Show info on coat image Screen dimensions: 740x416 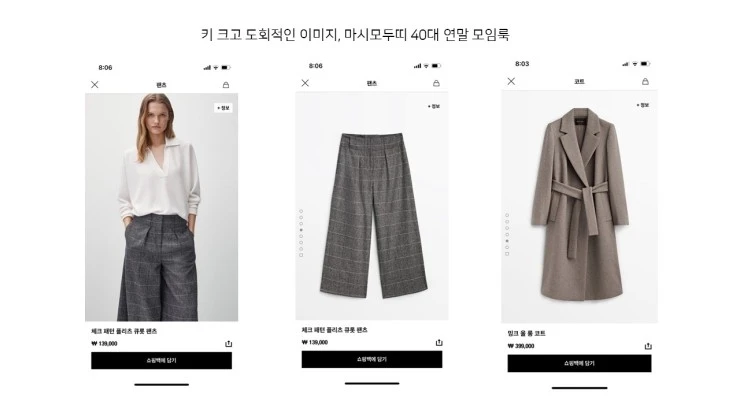[643, 105]
